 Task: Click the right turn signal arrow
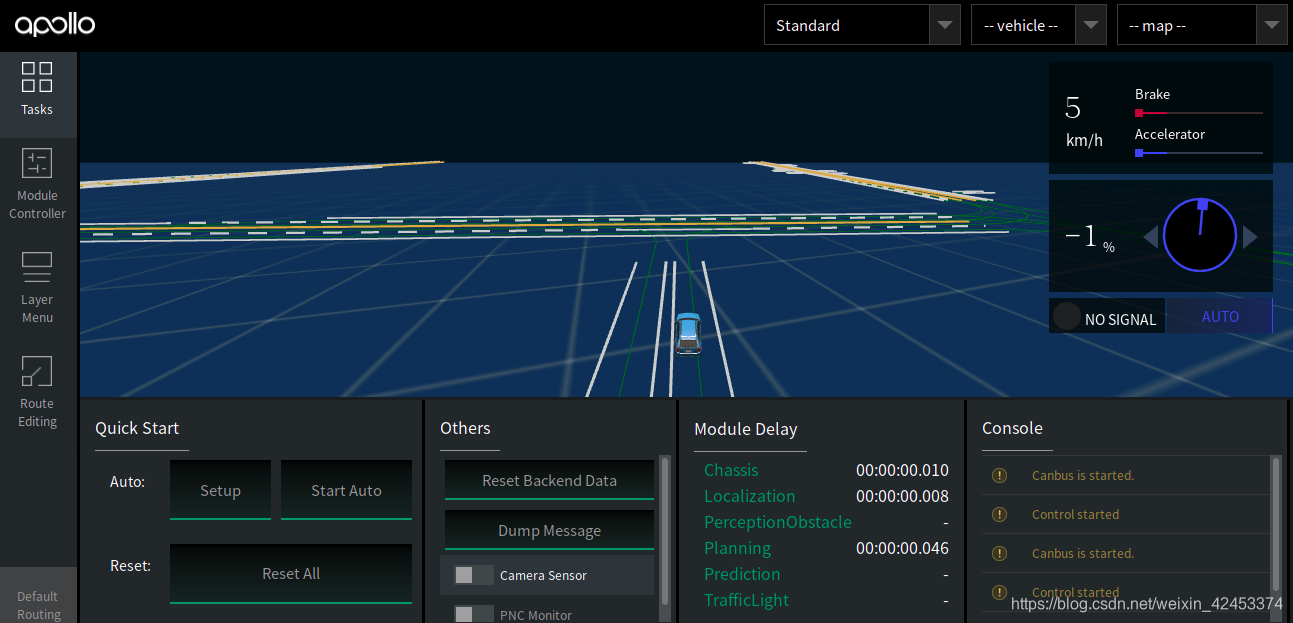tap(1250, 237)
